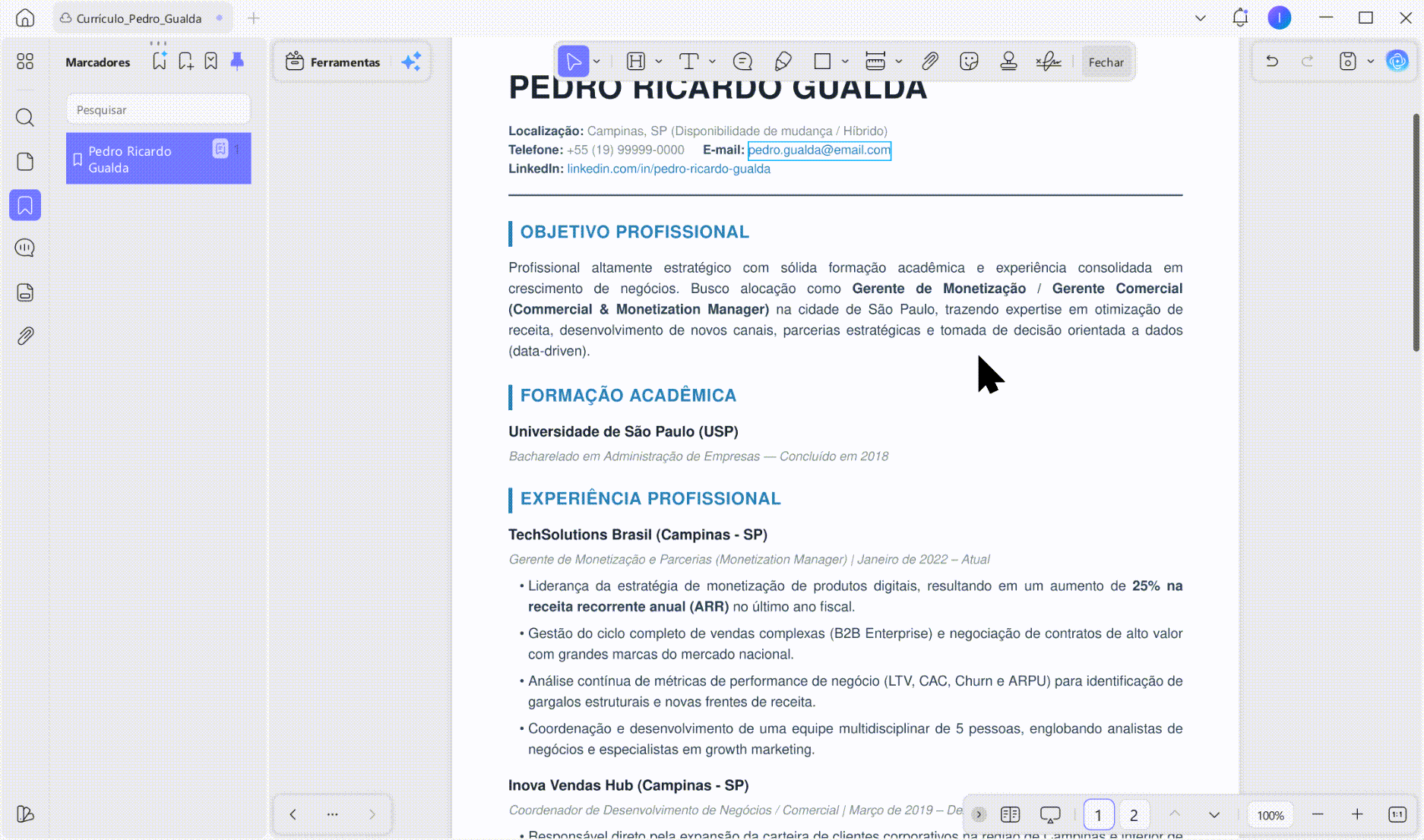
Task: Open 100% zoom level box
Action: coord(1271,815)
